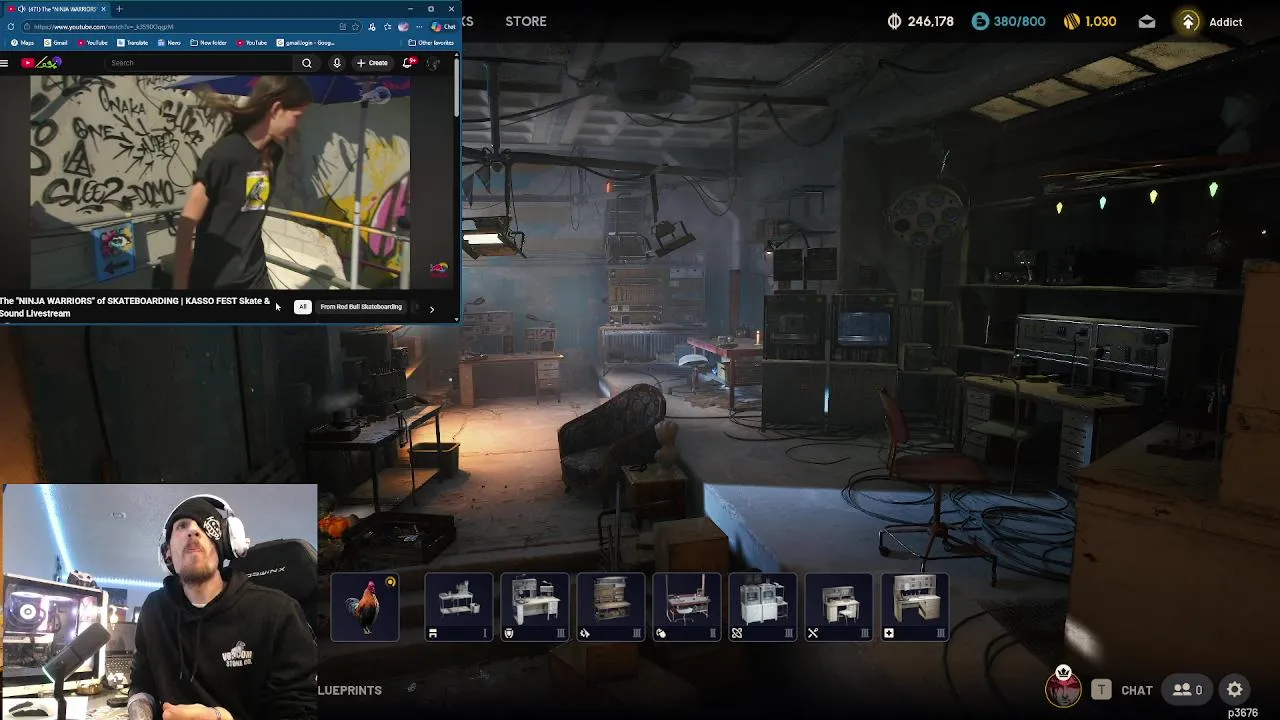
Task: Open the 'Other favorites' folder
Action: pos(431,43)
